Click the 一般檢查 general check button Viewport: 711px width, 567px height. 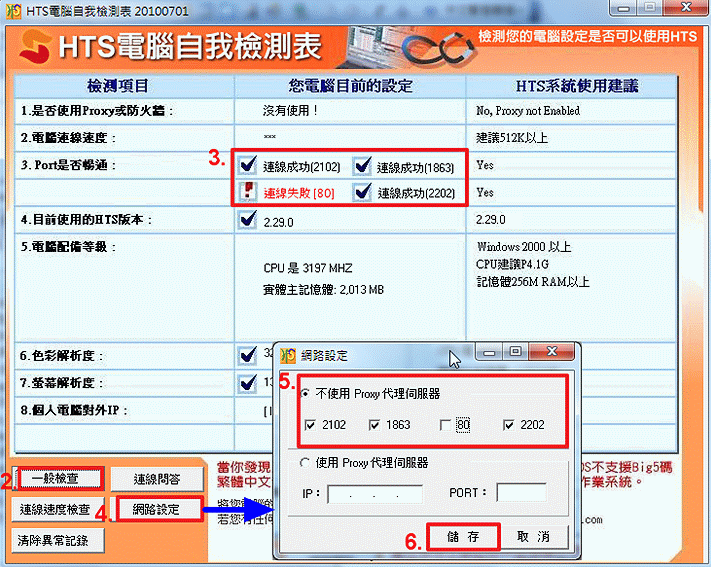[x=59, y=479]
